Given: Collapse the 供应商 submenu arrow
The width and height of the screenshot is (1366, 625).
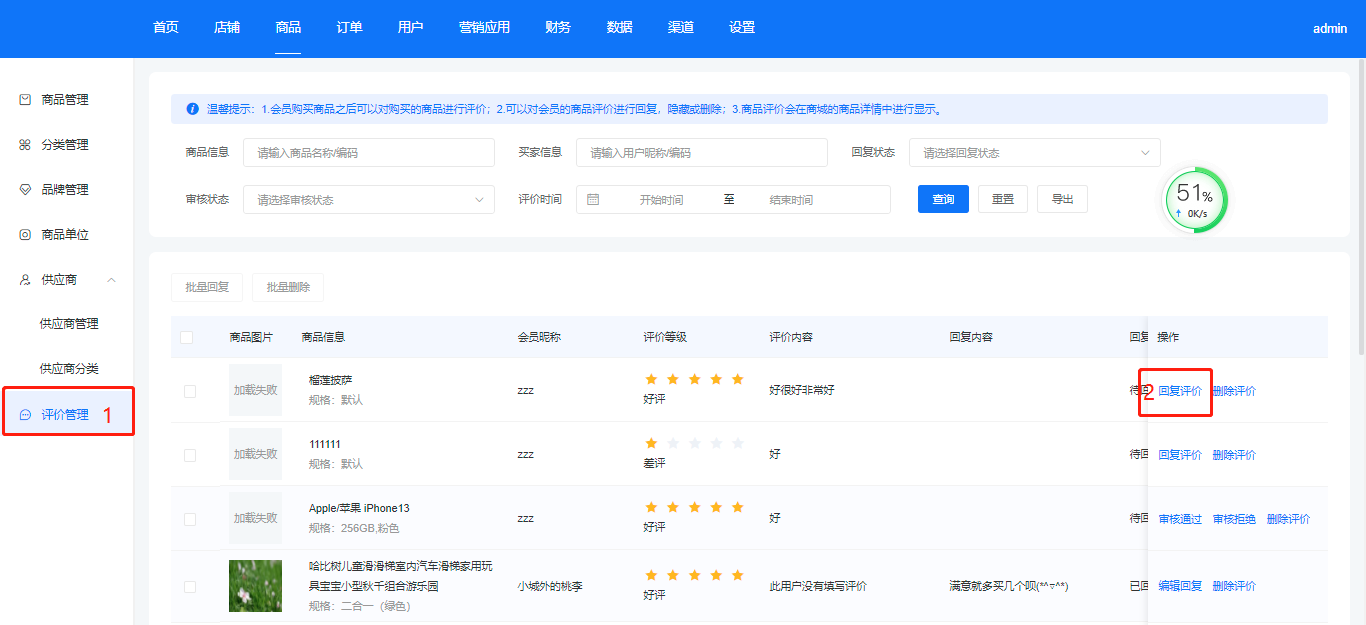Looking at the screenshot, I should pos(112,280).
